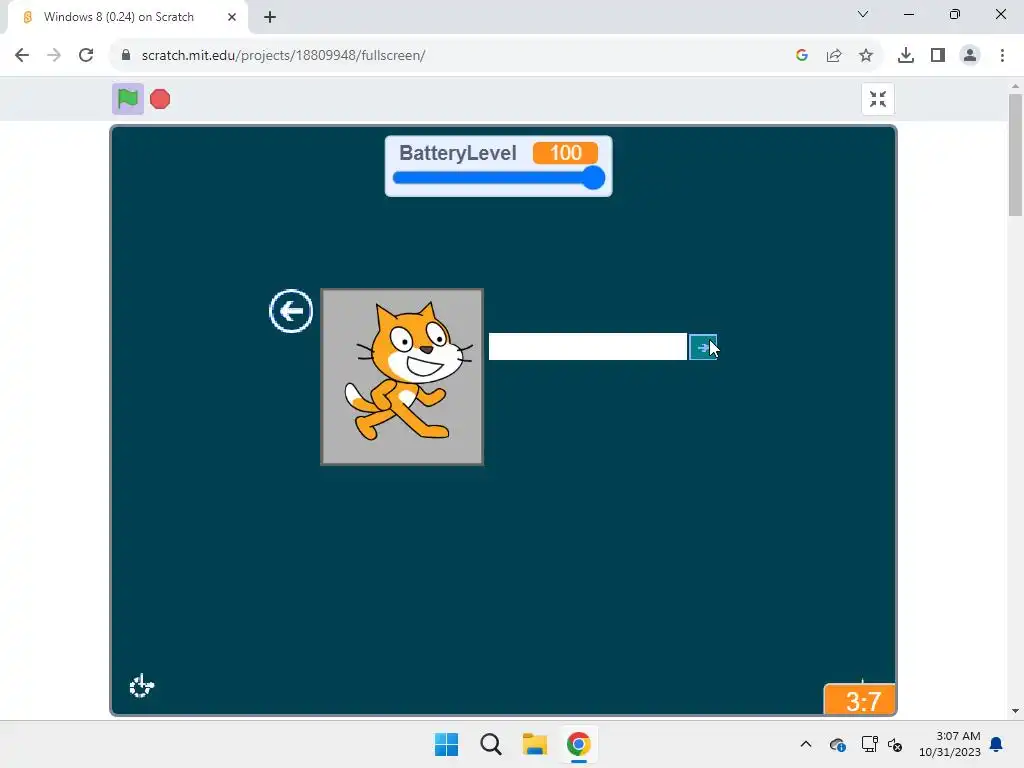Open Chrome's three-dot menu
This screenshot has height=768, width=1024.
click(x=1002, y=56)
